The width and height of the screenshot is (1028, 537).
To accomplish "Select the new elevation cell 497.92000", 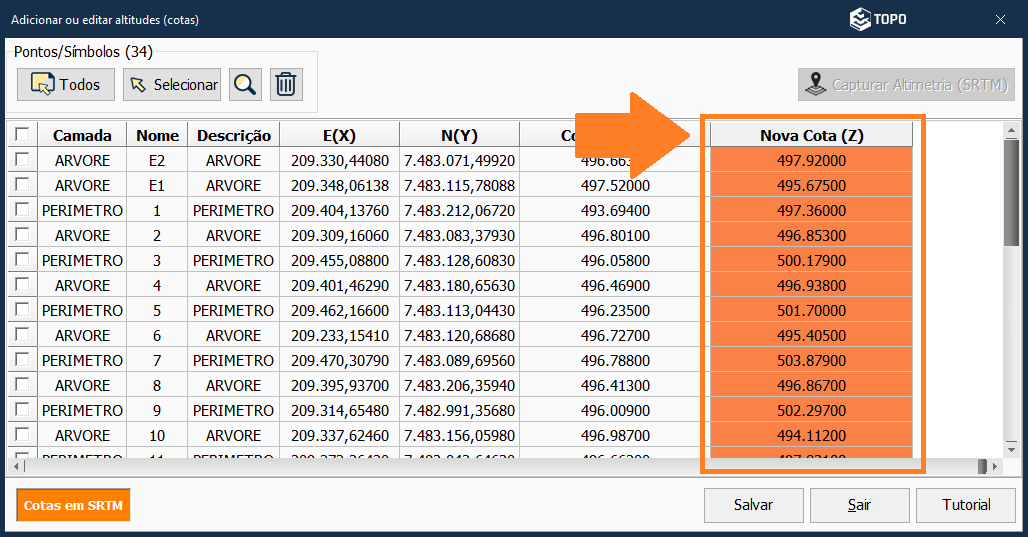I will 811,160.
